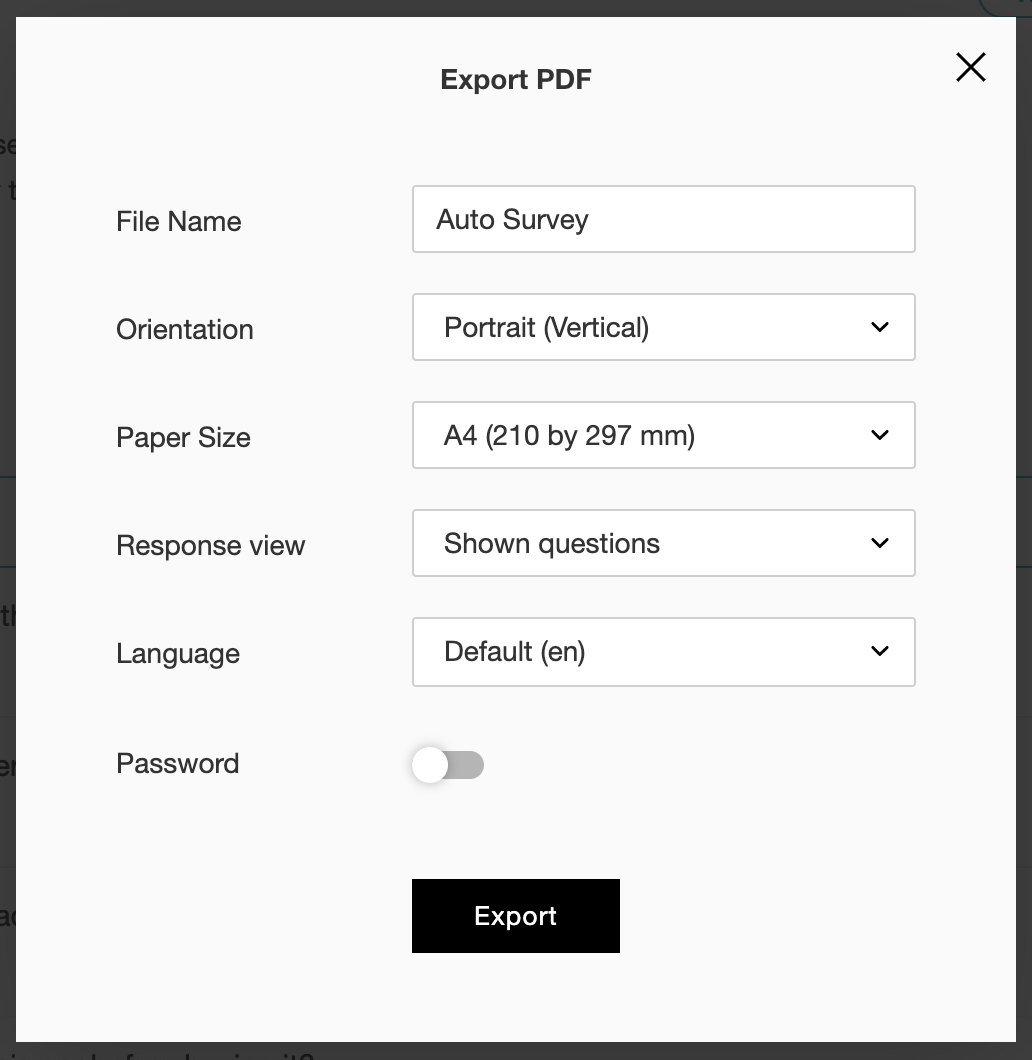The image size is (1032, 1060).
Task: Click the chevron arrow in Orientation field
Action: (x=880, y=327)
